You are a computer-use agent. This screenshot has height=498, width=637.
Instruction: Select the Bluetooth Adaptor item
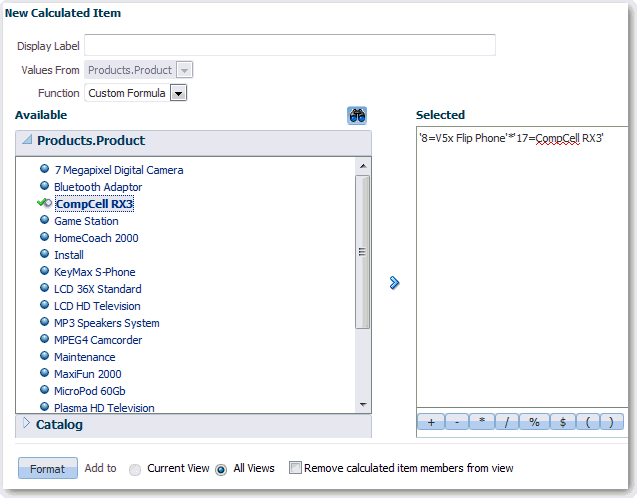(x=98, y=187)
